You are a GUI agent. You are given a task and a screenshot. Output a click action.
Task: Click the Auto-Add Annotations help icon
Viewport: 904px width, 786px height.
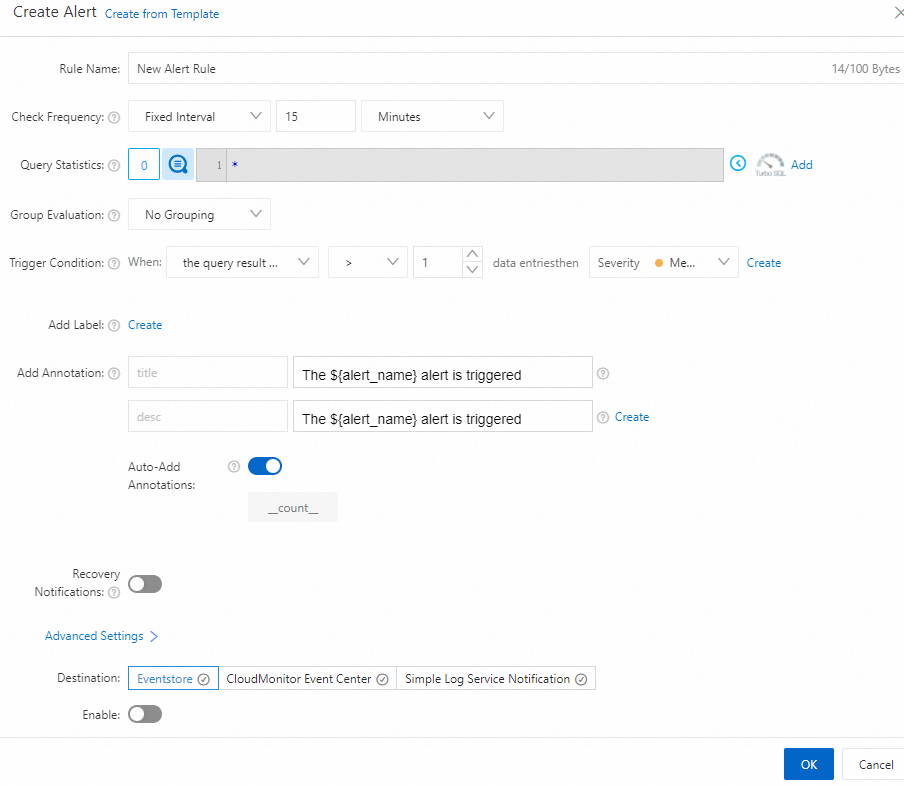233,467
